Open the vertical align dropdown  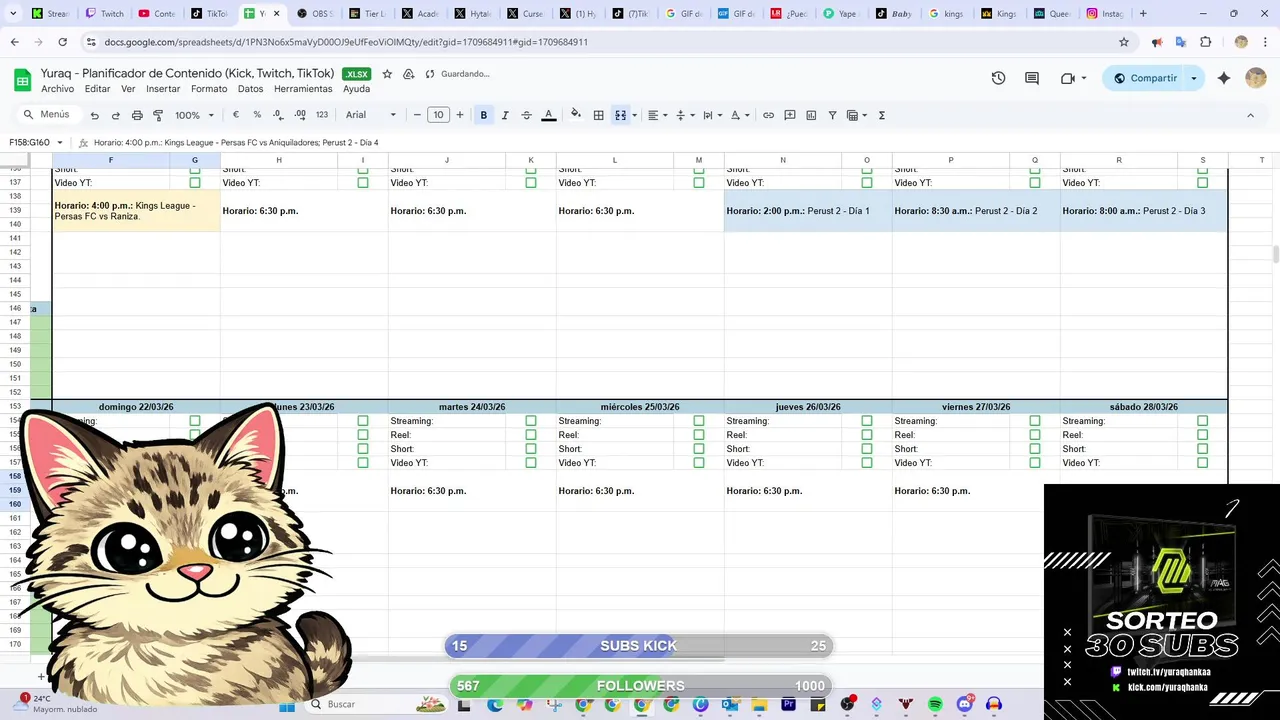coord(684,115)
